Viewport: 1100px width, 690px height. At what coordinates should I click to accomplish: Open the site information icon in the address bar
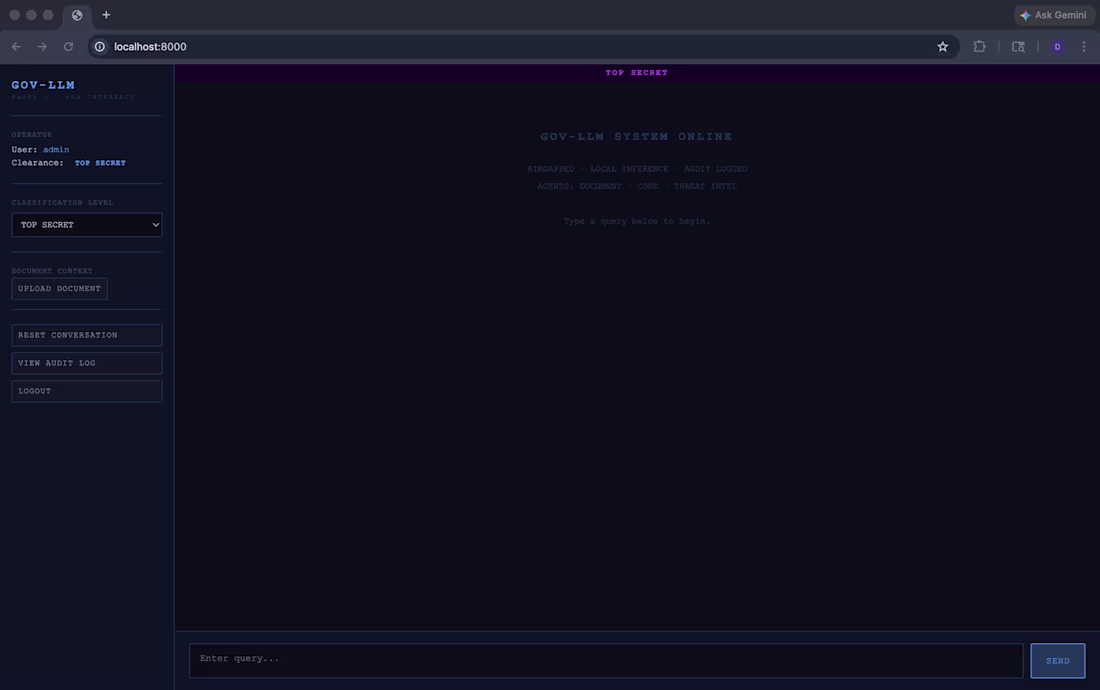click(x=100, y=46)
